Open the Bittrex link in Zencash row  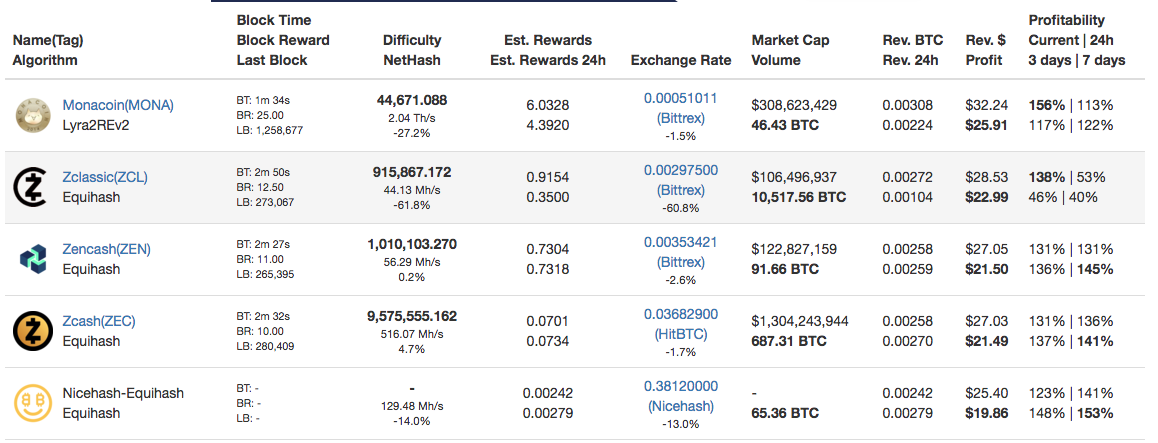[680, 262]
